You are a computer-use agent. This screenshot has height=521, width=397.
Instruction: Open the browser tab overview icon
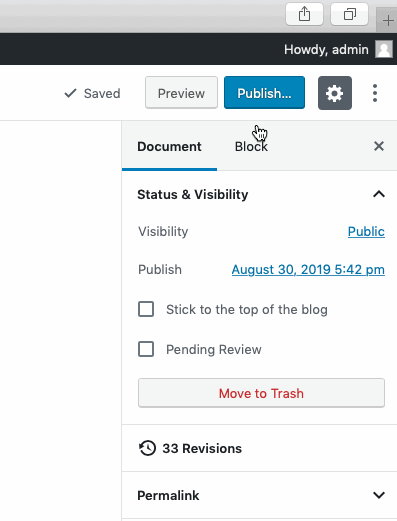[349, 14]
